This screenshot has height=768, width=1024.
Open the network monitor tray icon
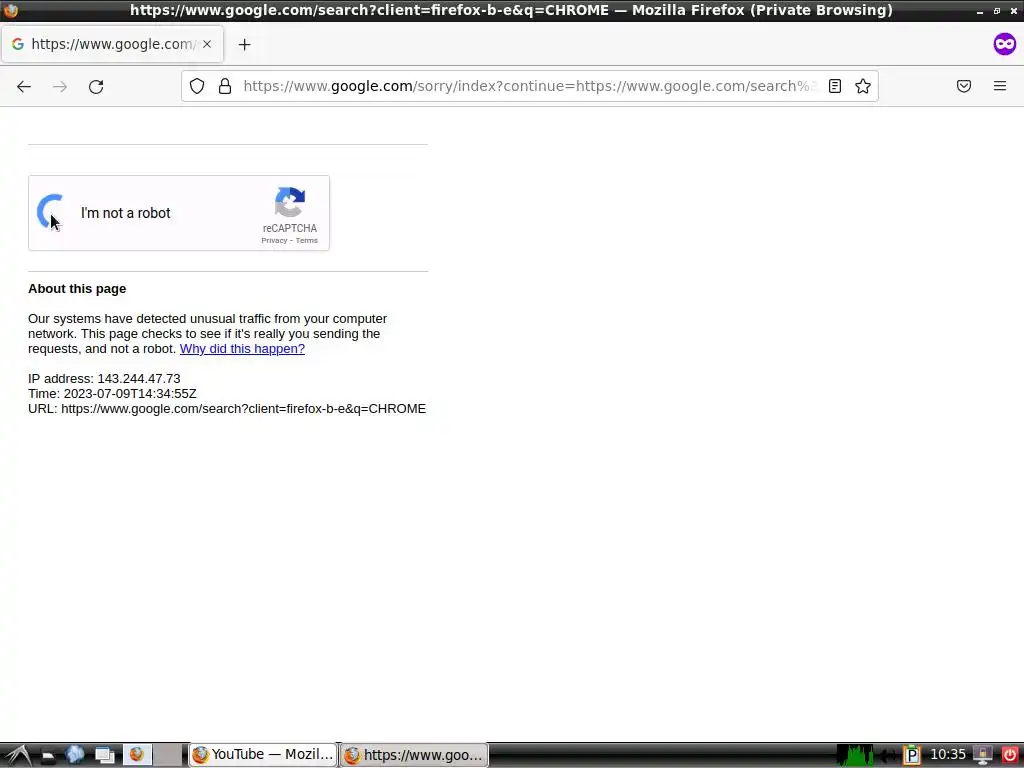coord(982,755)
